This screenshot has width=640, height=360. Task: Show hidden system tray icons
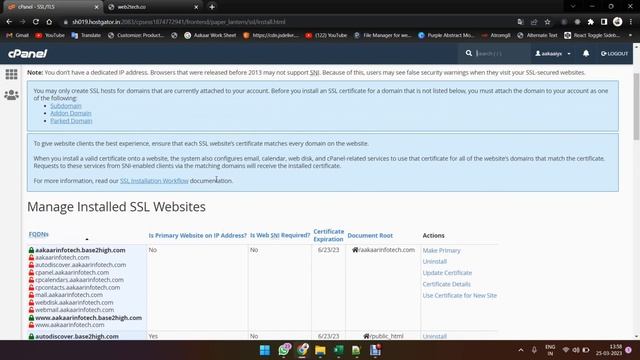pyautogui.click(x=521, y=350)
